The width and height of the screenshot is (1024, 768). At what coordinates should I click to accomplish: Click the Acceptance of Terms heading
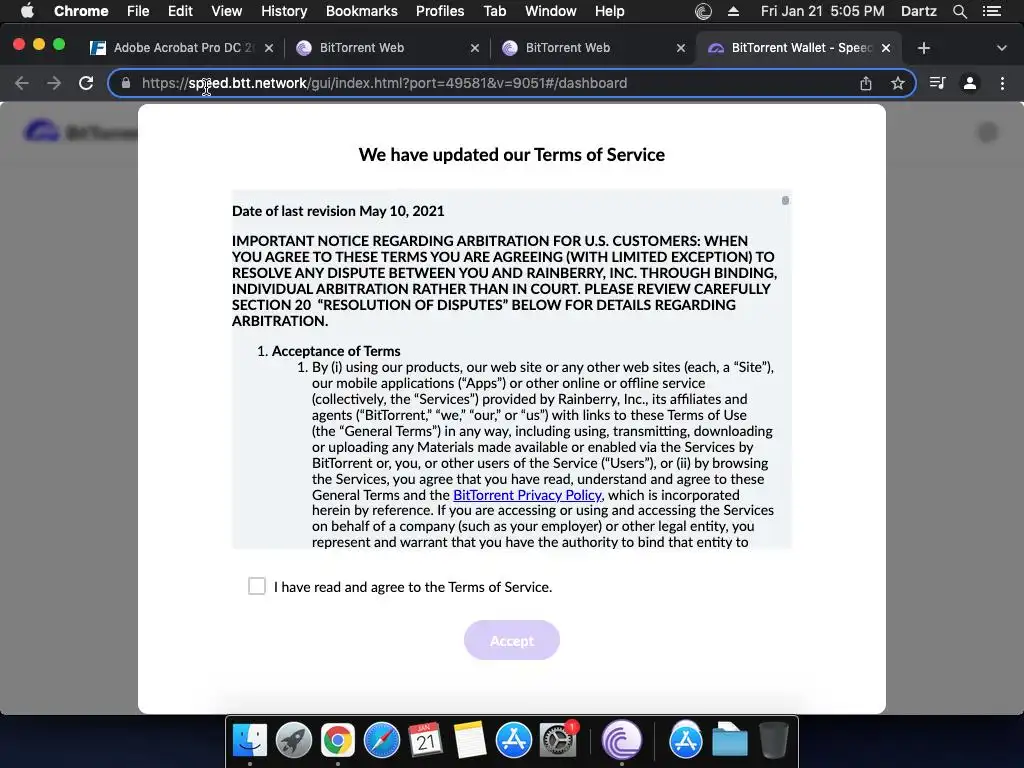(336, 351)
